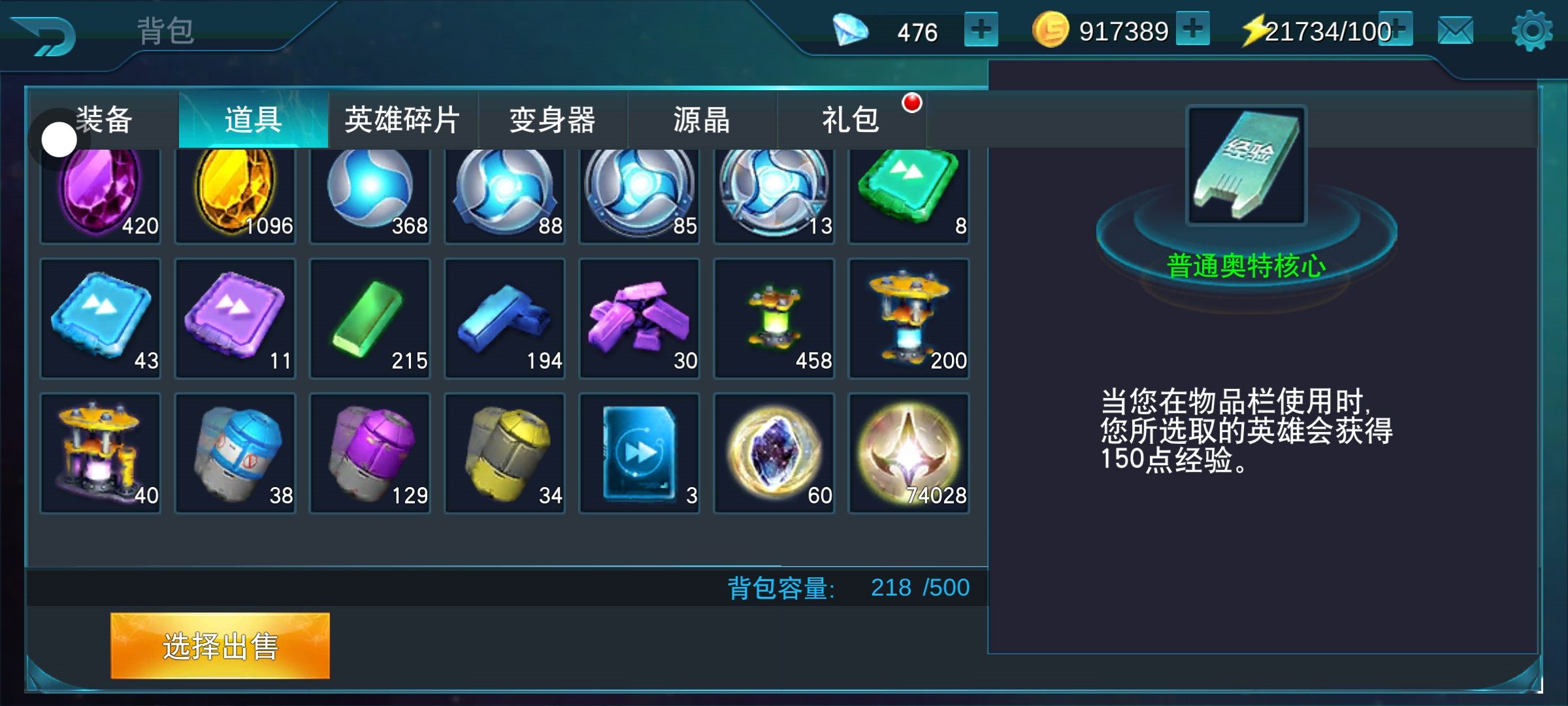Viewport: 1568px width, 706px height.
Task: Tap the 普通奥特核心 item preview image
Action: pos(1247,165)
